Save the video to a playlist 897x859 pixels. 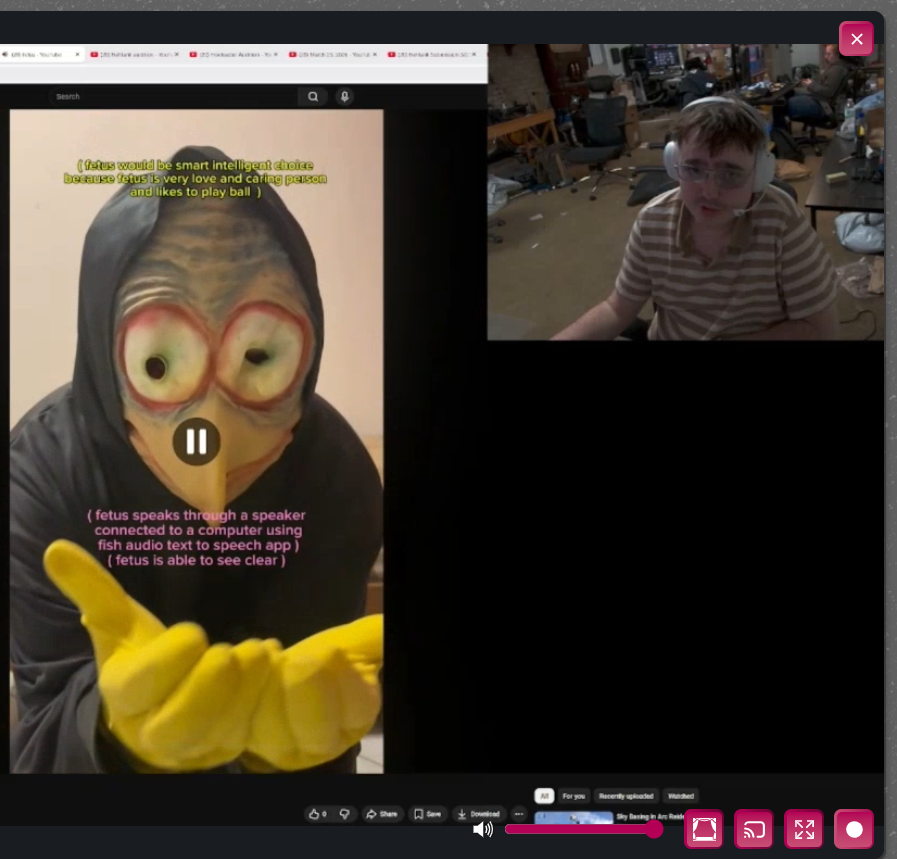pyautogui.click(x=428, y=814)
